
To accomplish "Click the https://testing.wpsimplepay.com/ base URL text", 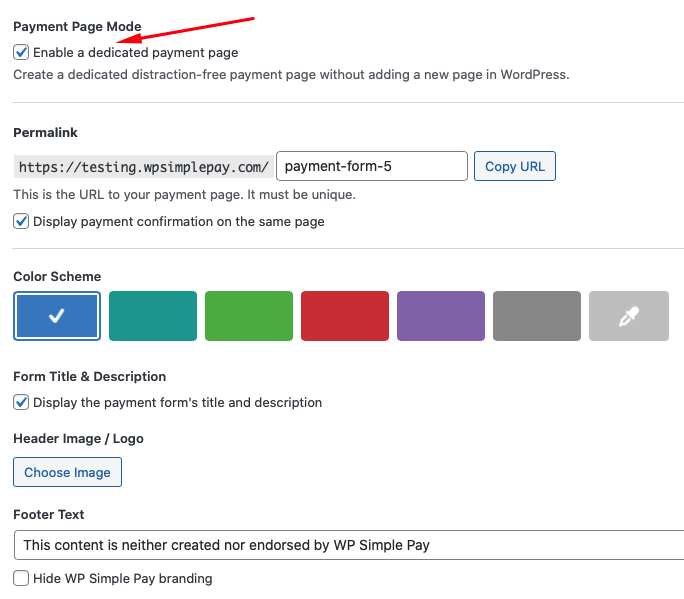I will coord(143,166).
